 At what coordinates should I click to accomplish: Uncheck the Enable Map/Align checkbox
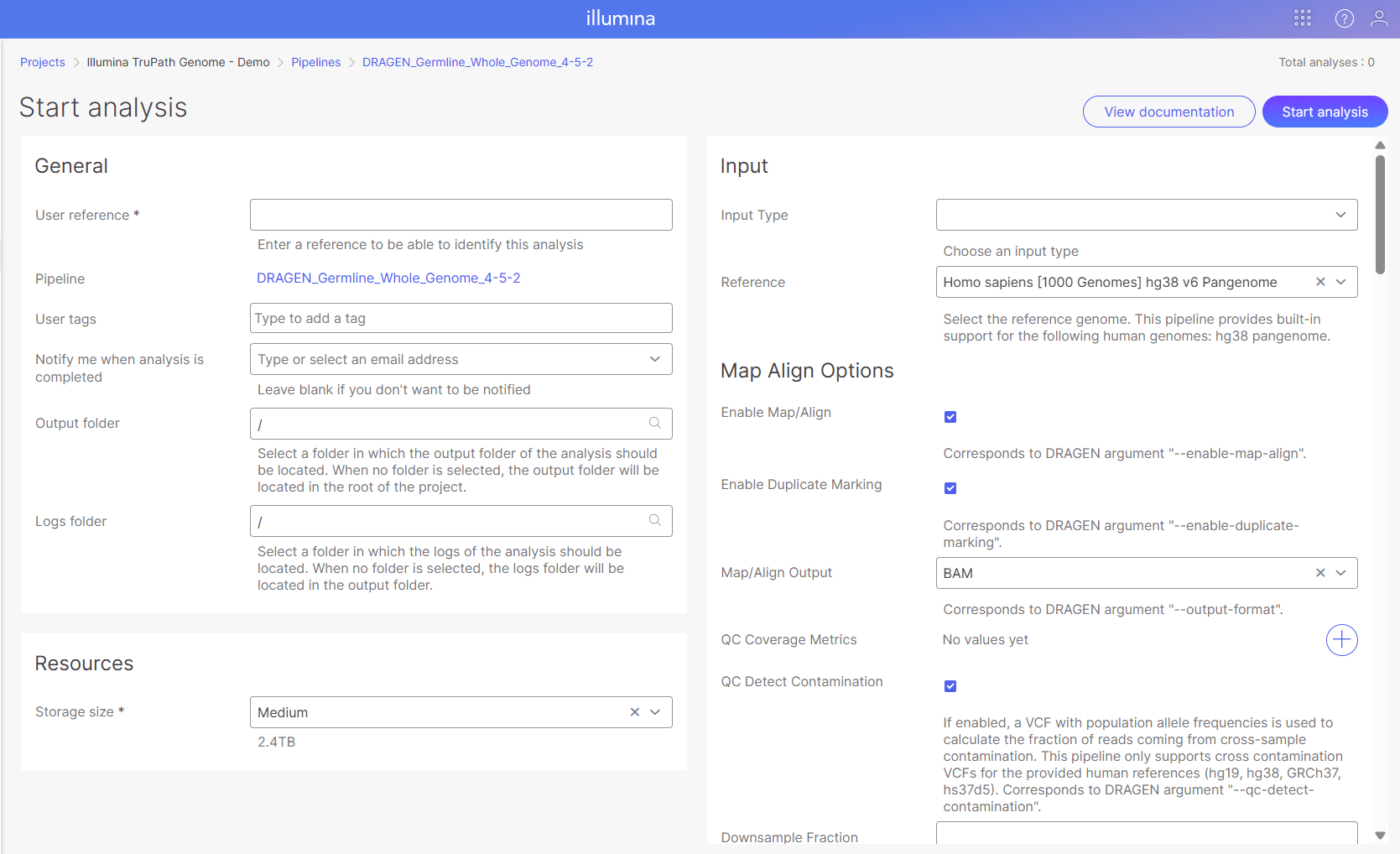[x=950, y=417]
